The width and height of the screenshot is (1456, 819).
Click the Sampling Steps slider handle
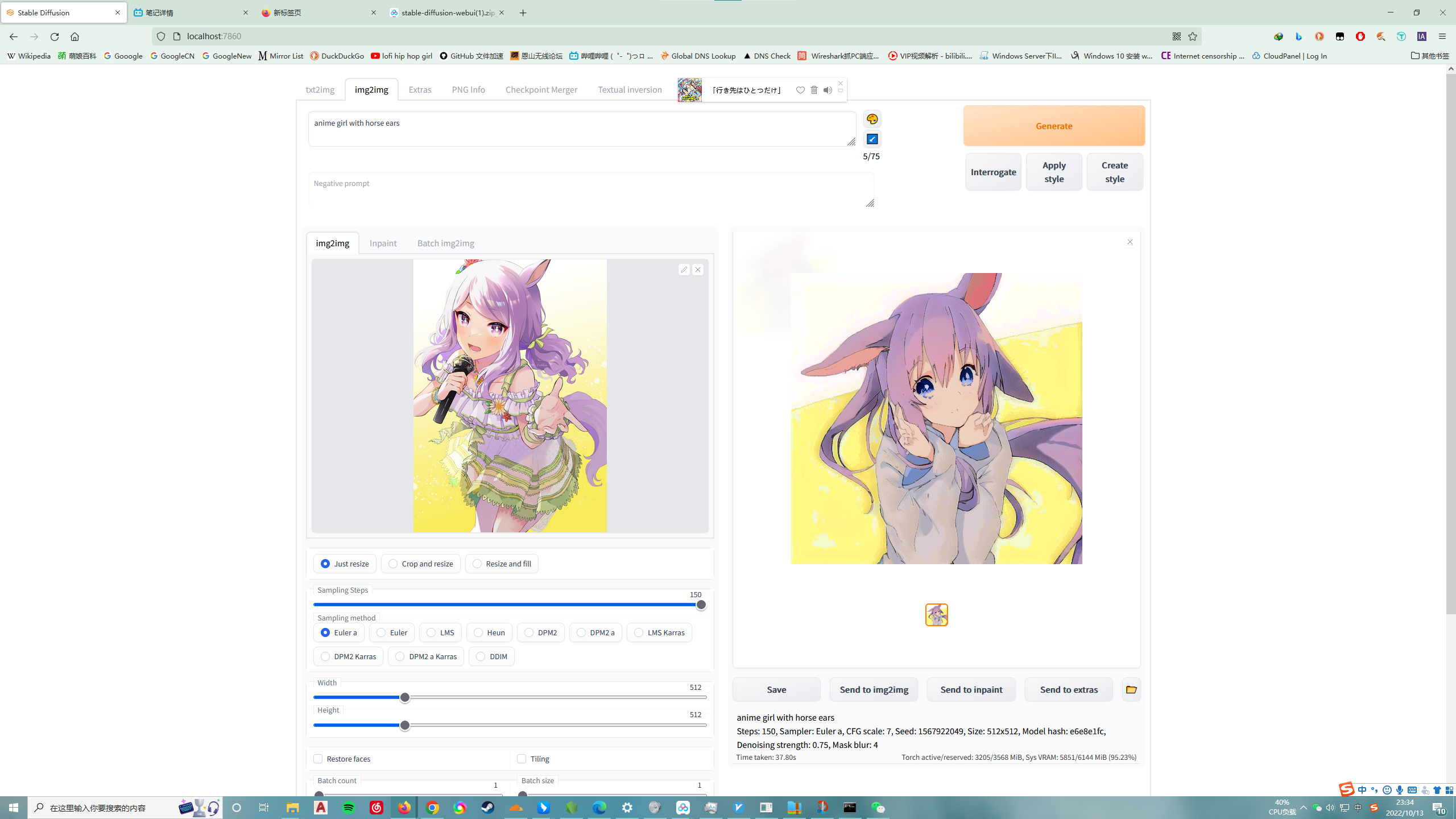click(701, 605)
